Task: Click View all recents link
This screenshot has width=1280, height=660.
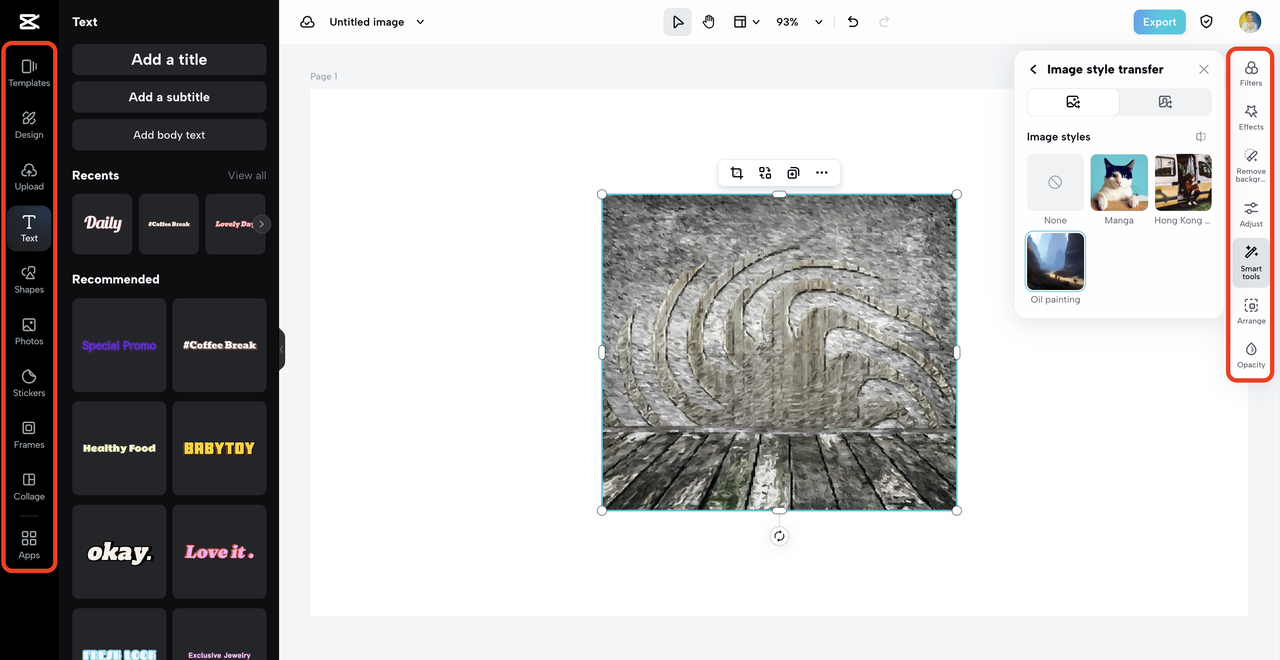Action: tap(247, 176)
